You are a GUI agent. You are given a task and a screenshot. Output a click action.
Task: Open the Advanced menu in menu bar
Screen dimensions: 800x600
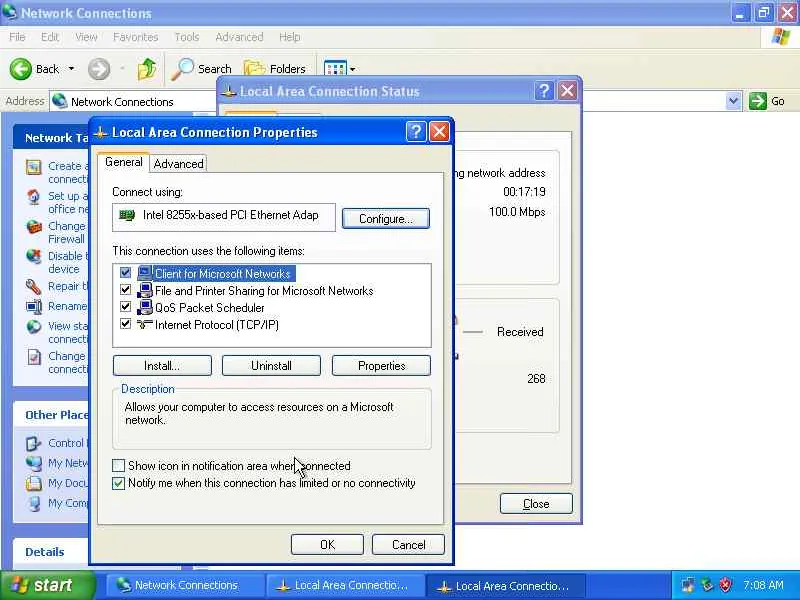(x=239, y=37)
